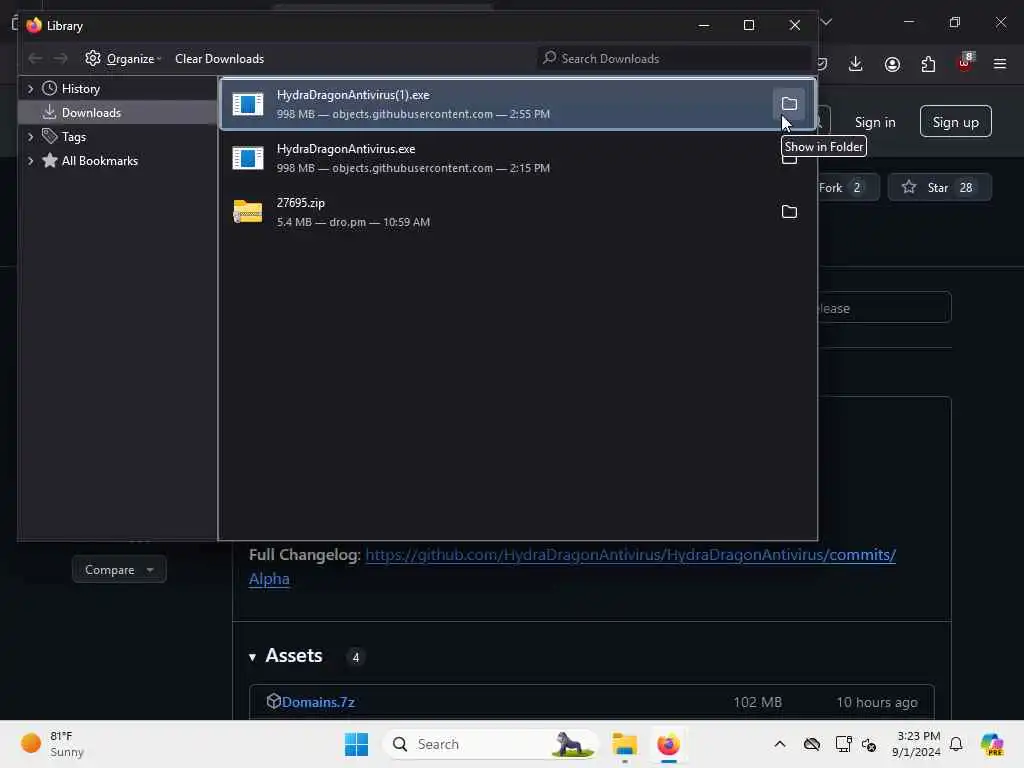Click the GitHub Sign up button

pos(955,122)
